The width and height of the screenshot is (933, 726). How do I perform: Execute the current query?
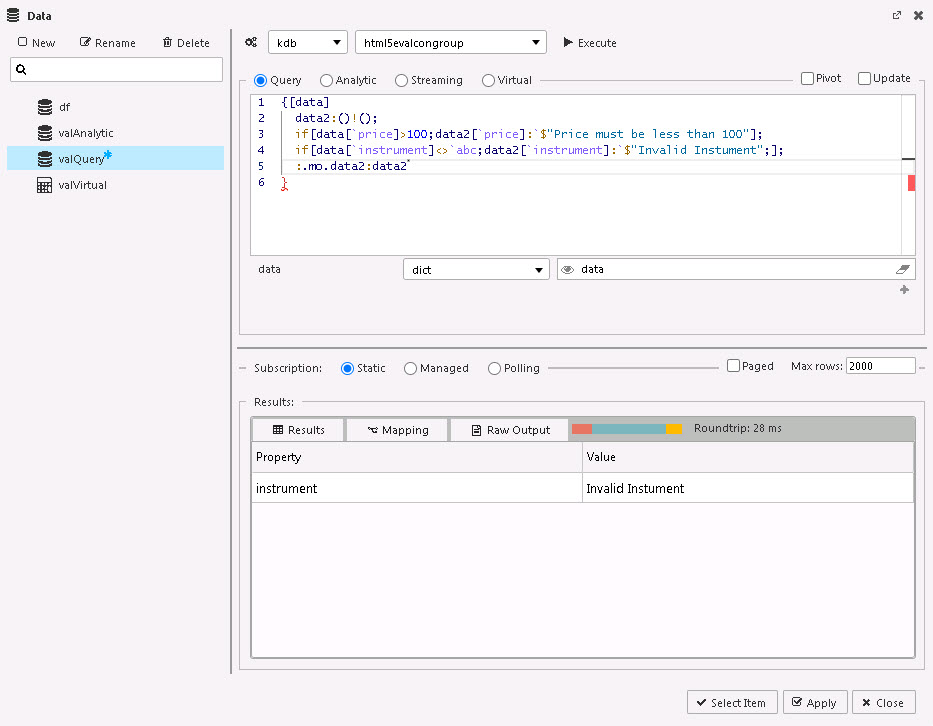point(590,43)
